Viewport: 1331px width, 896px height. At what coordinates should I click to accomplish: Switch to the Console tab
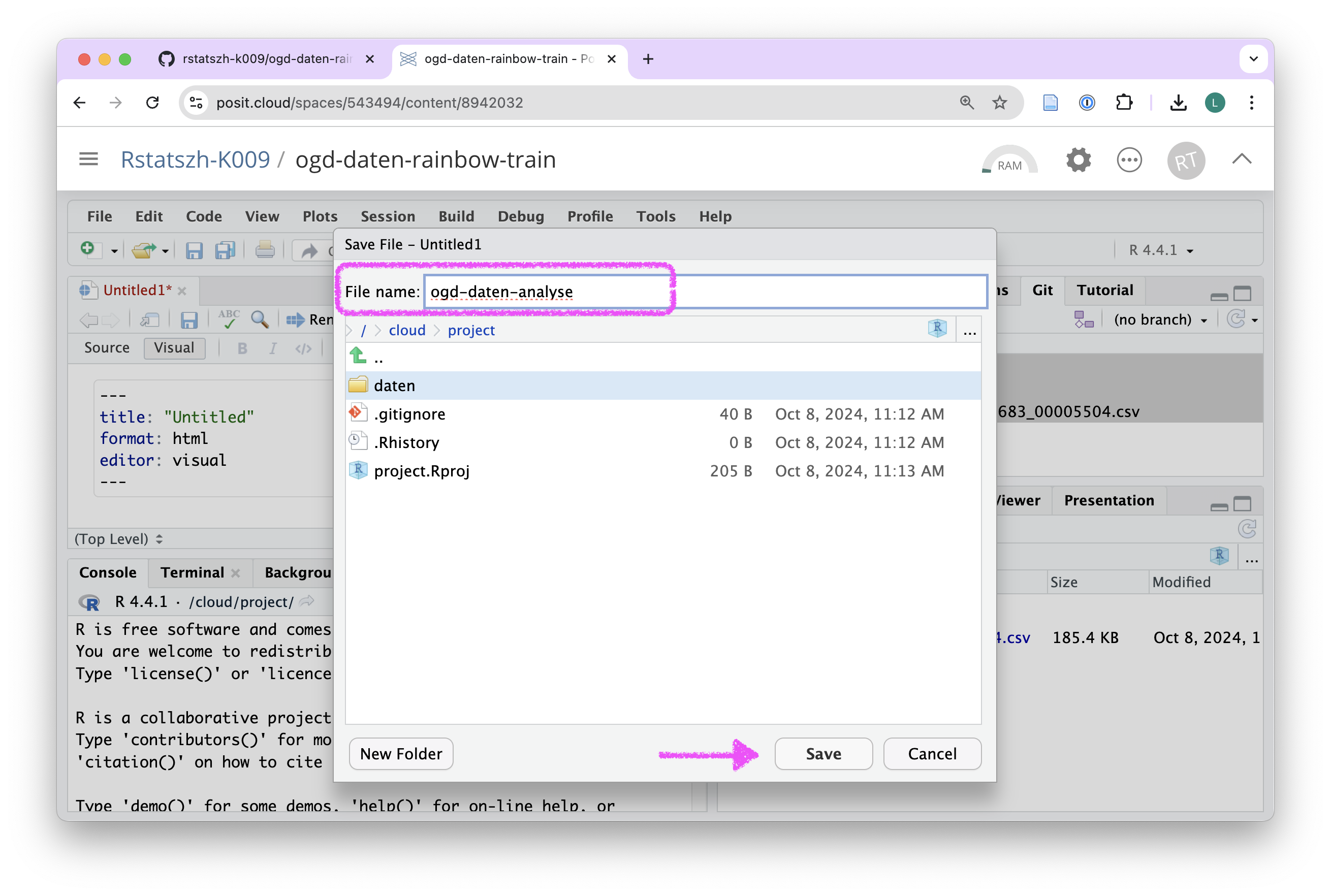coord(107,572)
